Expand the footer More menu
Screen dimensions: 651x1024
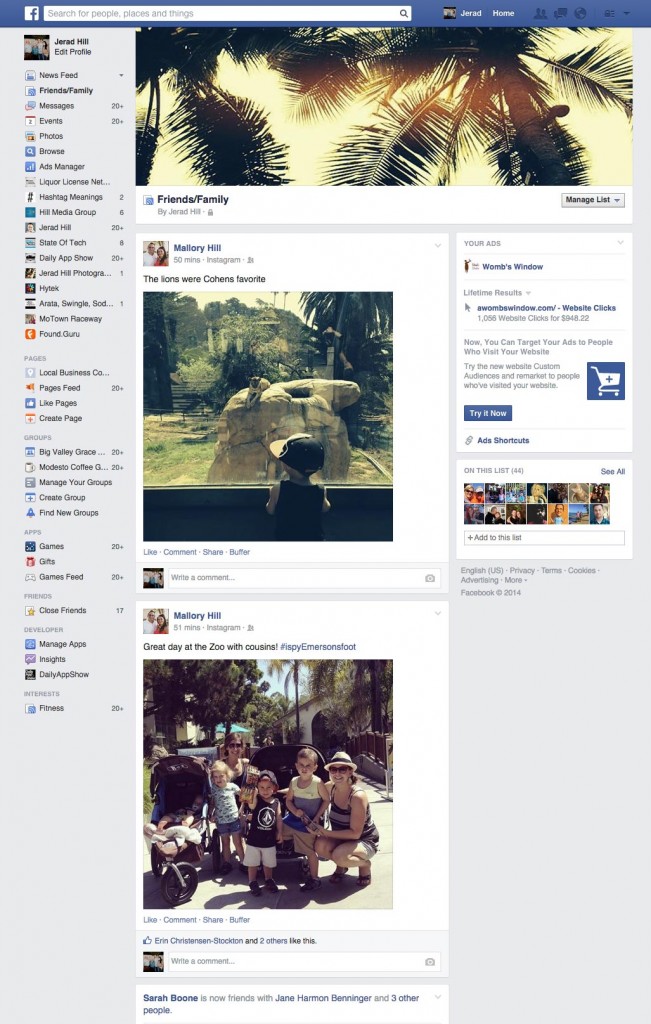[516, 580]
